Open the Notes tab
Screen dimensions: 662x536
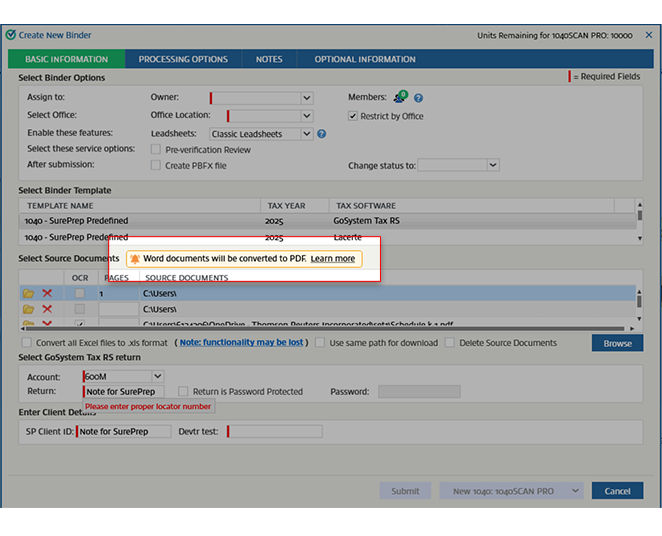click(x=269, y=59)
